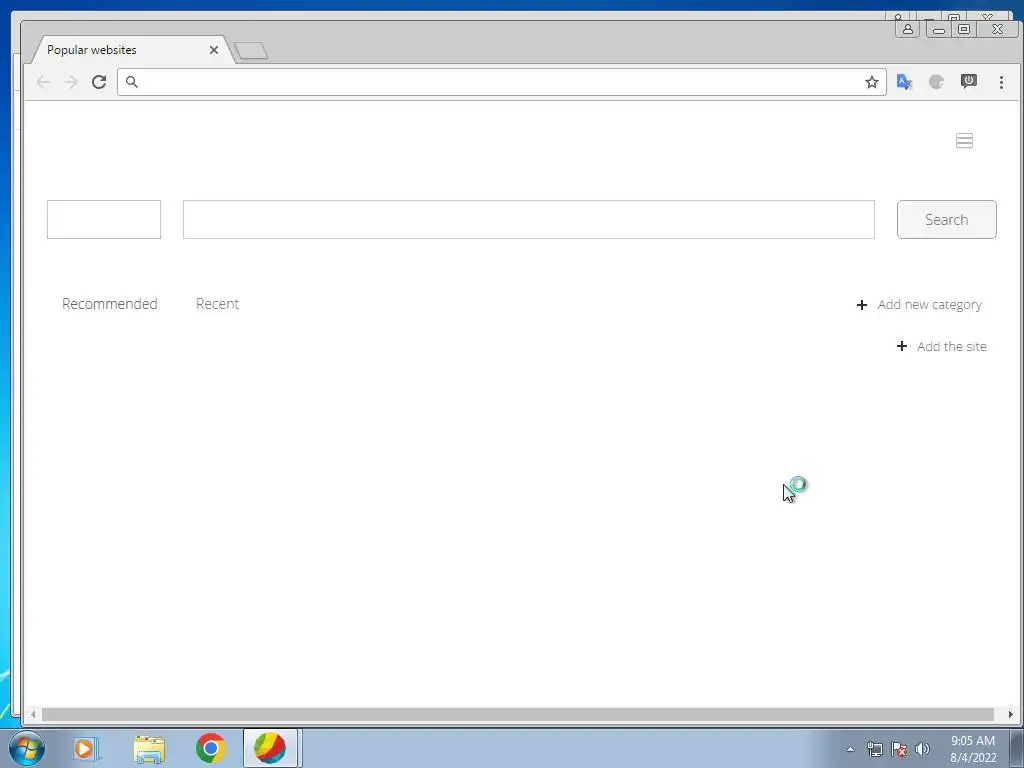Open the volume speaker tray icon
1024x768 pixels.
922,749
